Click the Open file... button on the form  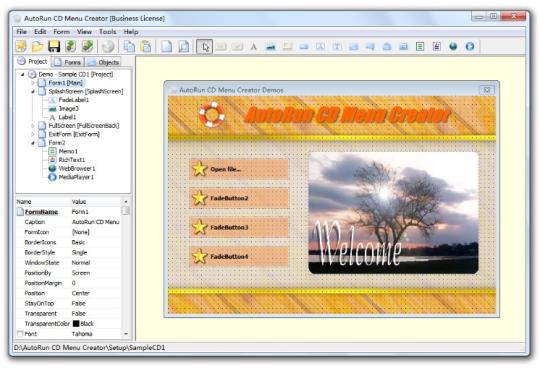239,169
